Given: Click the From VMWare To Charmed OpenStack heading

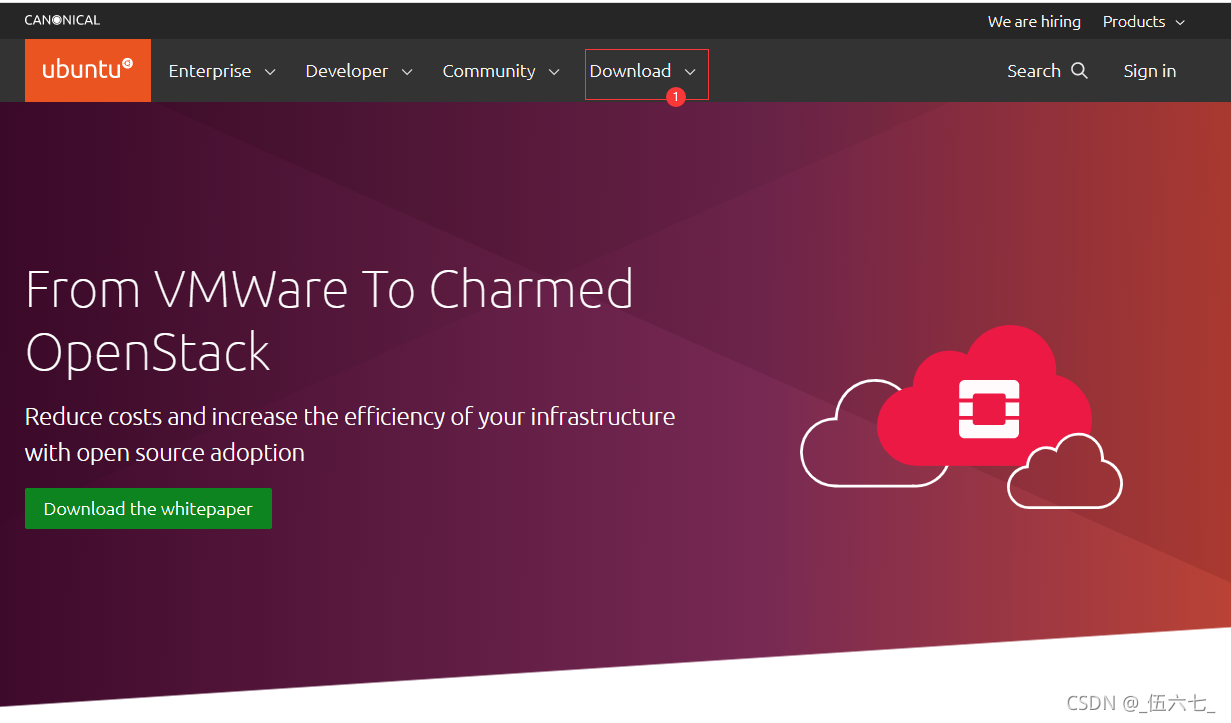Looking at the screenshot, I should point(329,320).
